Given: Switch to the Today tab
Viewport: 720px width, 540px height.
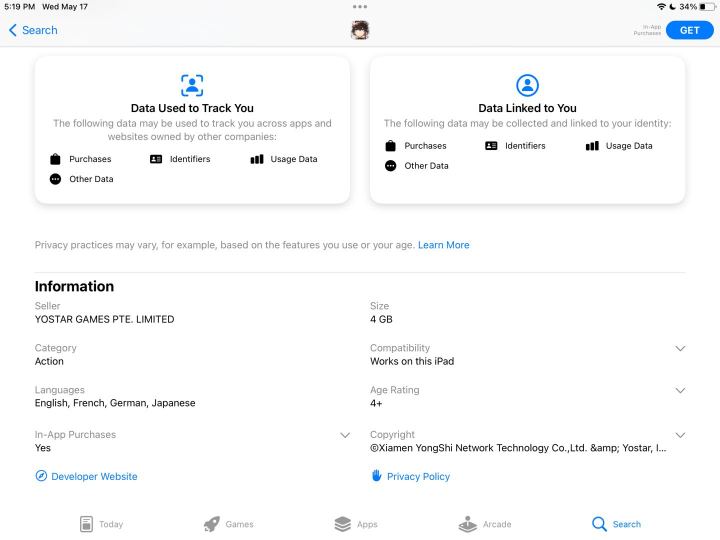Looking at the screenshot, I should coord(101,524).
